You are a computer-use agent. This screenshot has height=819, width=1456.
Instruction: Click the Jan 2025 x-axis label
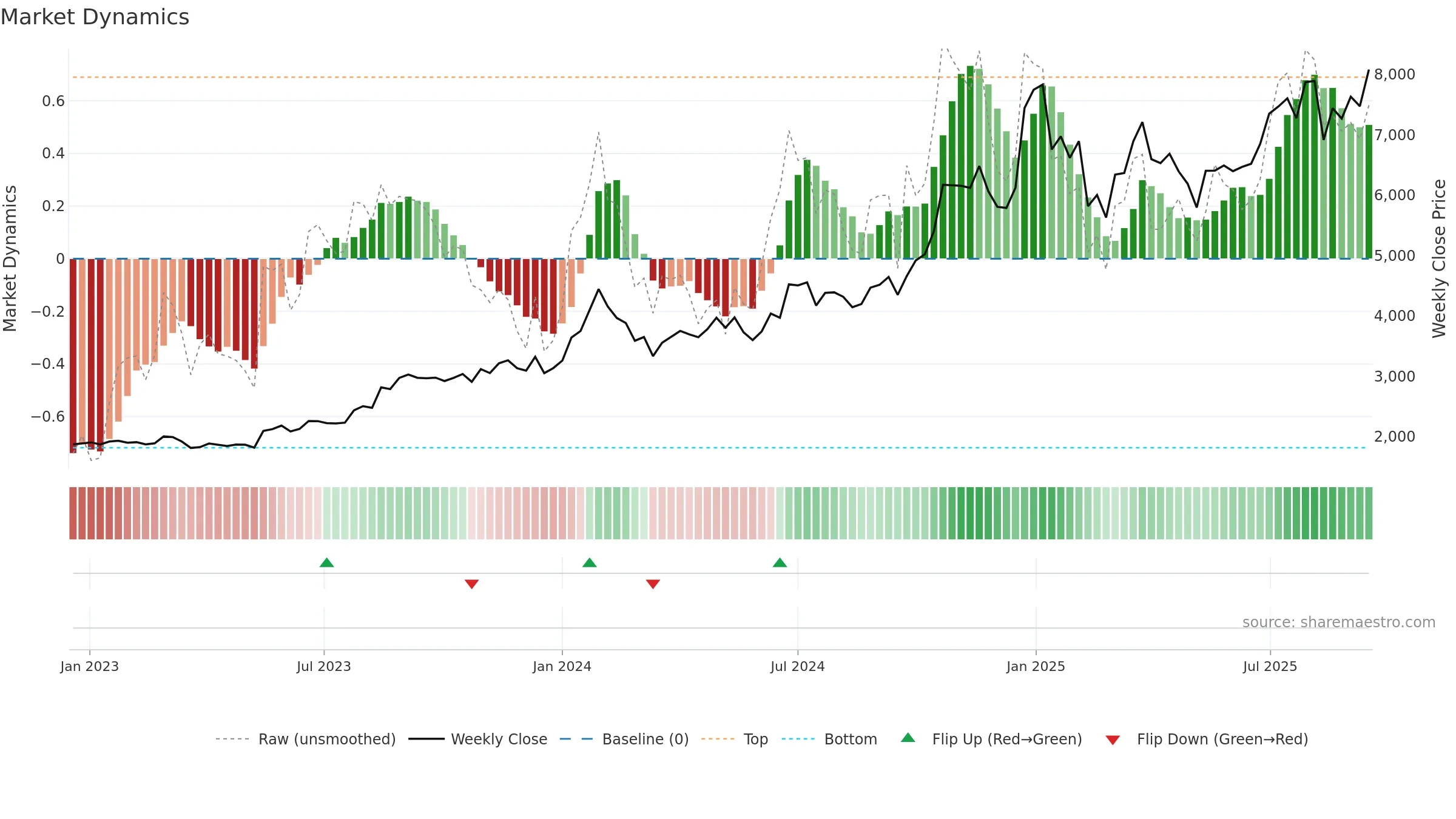tap(1036, 666)
